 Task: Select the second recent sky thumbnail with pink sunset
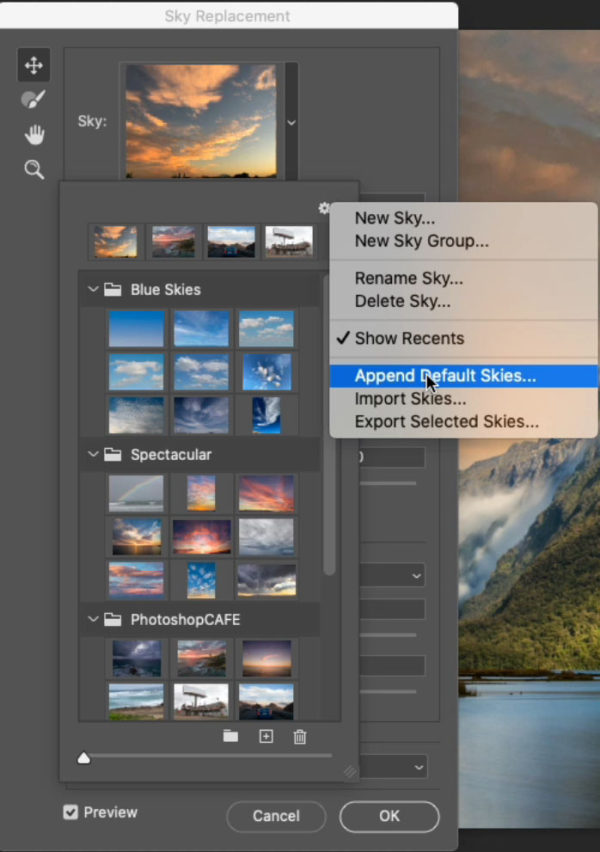173,242
